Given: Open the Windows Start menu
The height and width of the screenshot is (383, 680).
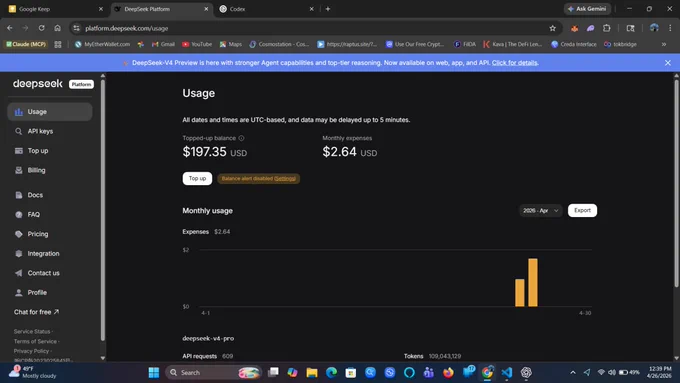Looking at the screenshot, I should click(154, 372).
